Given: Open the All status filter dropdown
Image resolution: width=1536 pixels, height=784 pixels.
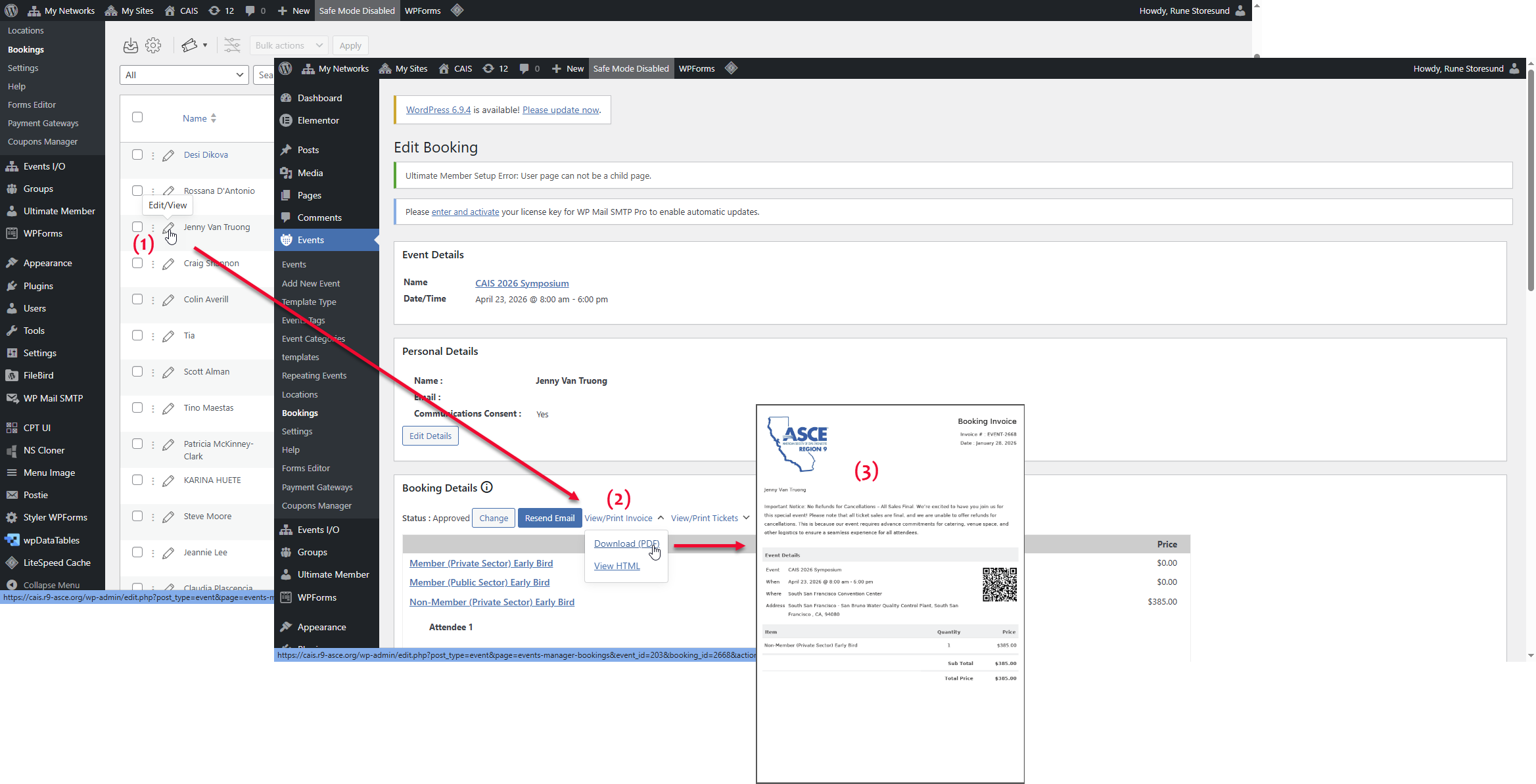Looking at the screenshot, I should pyautogui.click(x=184, y=75).
